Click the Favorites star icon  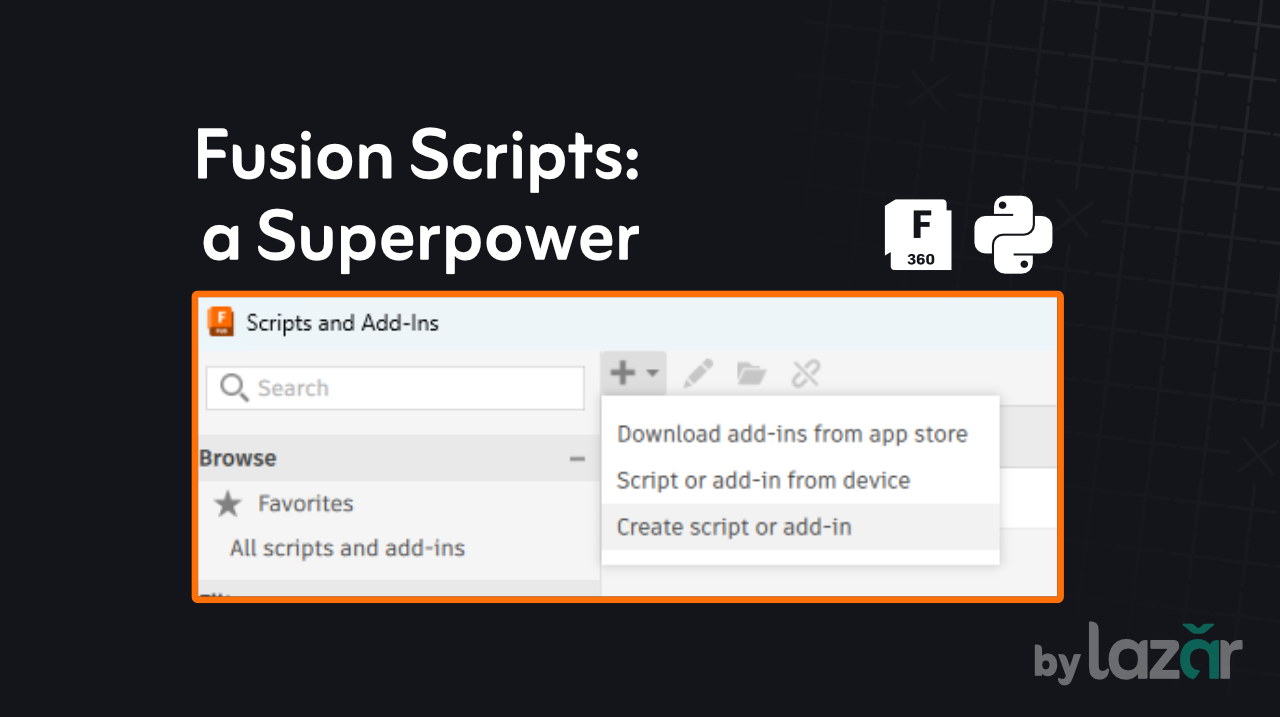(x=228, y=504)
